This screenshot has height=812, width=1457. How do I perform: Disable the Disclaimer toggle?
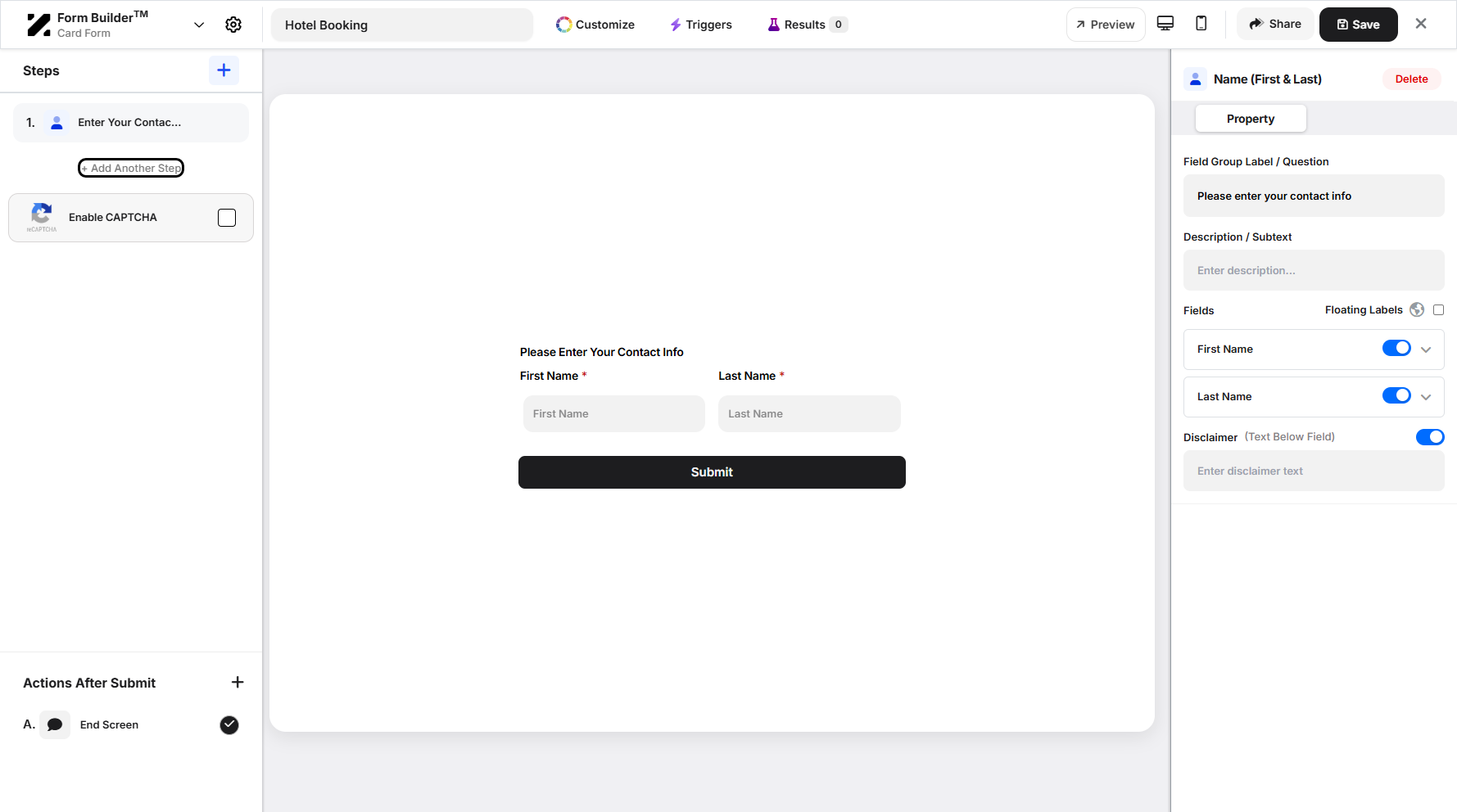1430,437
